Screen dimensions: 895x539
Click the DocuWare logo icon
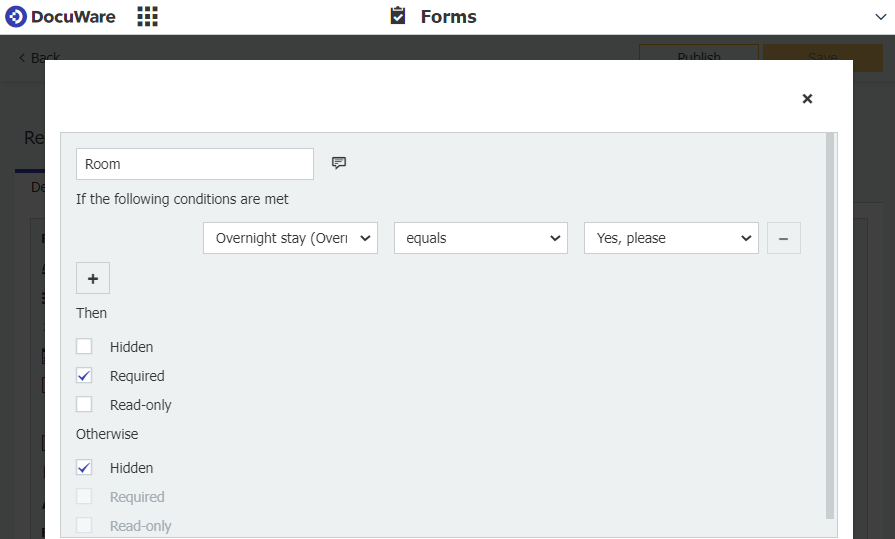pyautogui.click(x=16, y=17)
